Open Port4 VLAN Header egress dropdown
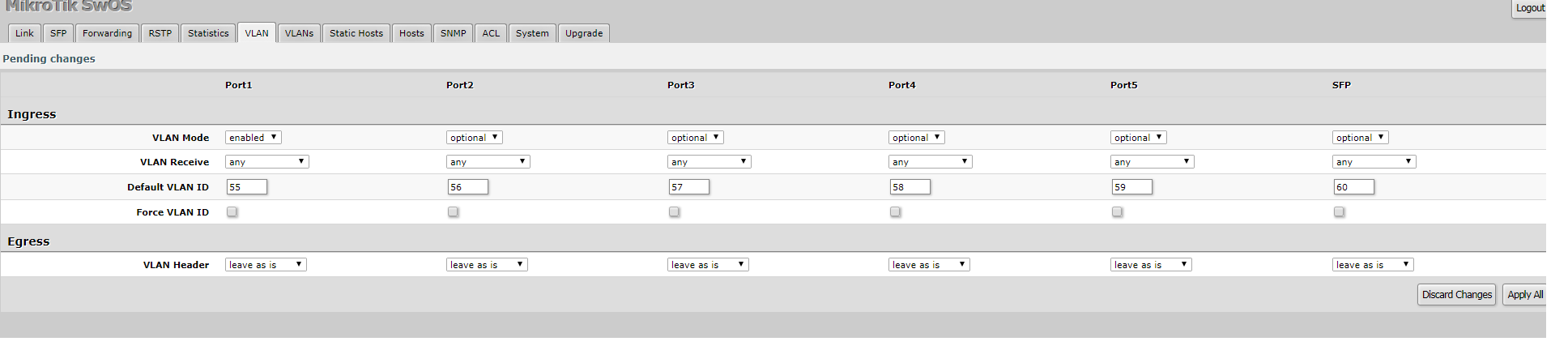The image size is (1568, 350). tap(930, 265)
